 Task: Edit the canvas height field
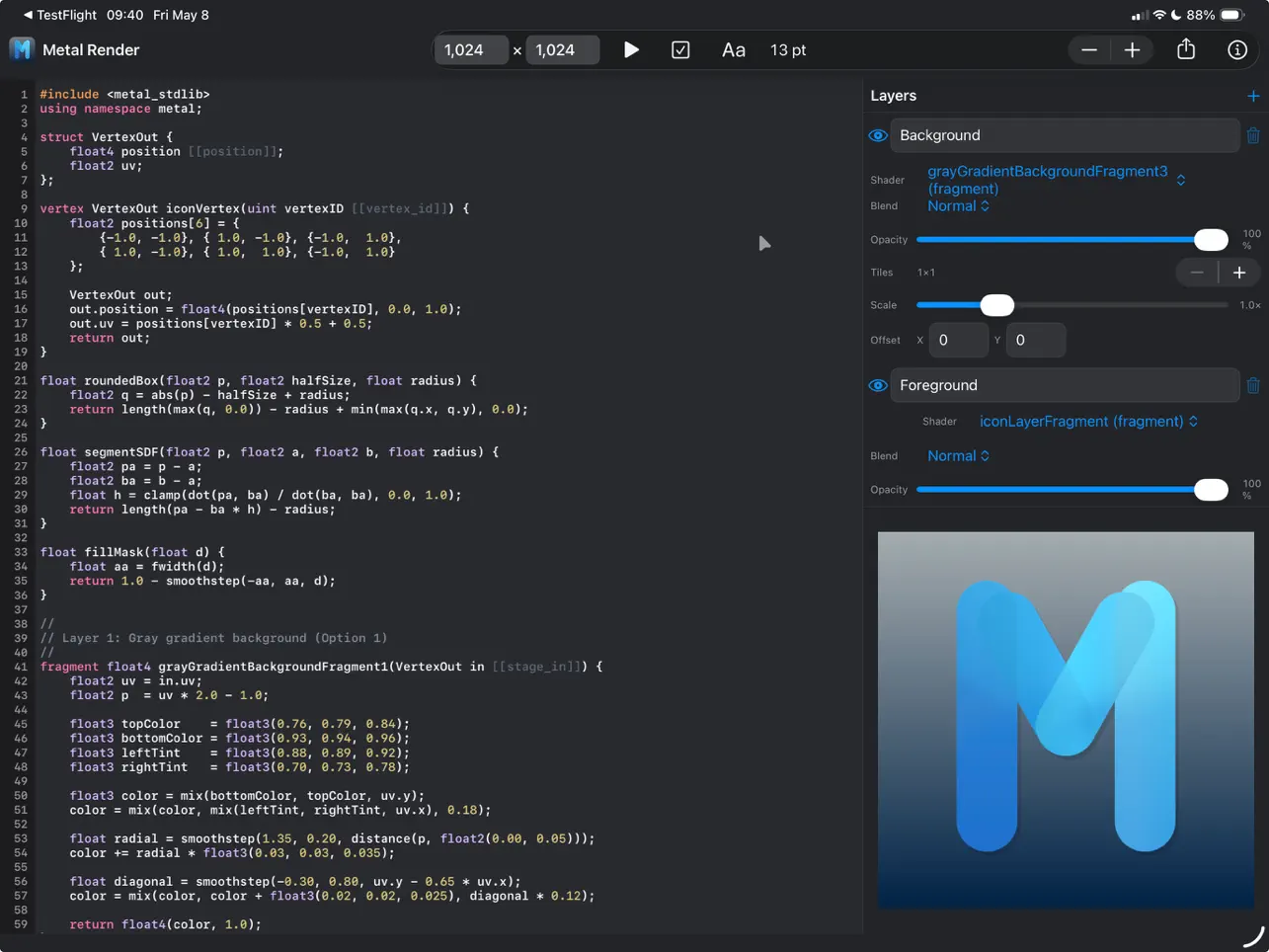coord(562,49)
